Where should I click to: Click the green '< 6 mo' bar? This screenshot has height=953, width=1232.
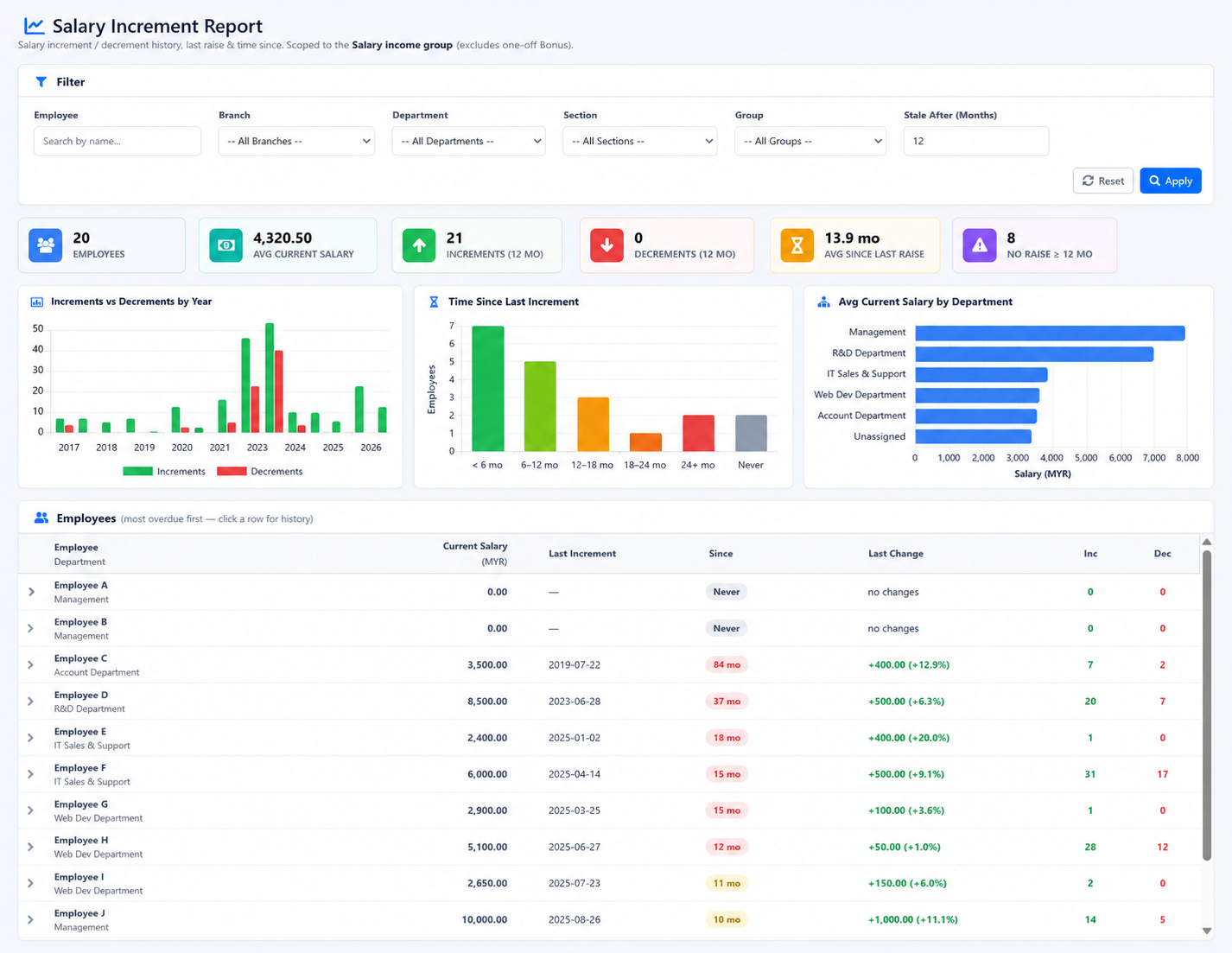[x=488, y=389]
